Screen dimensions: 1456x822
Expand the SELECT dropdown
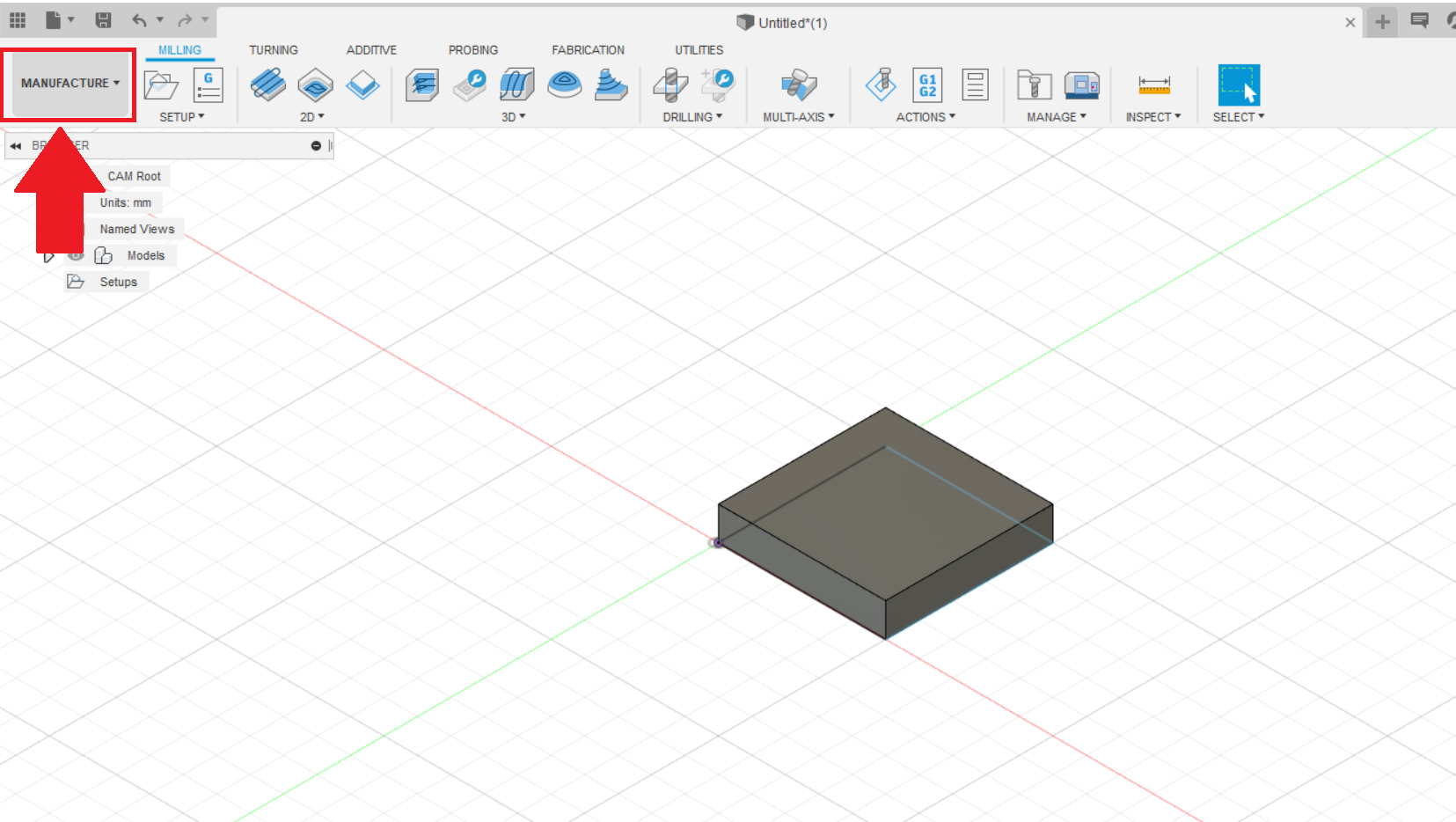(1239, 117)
